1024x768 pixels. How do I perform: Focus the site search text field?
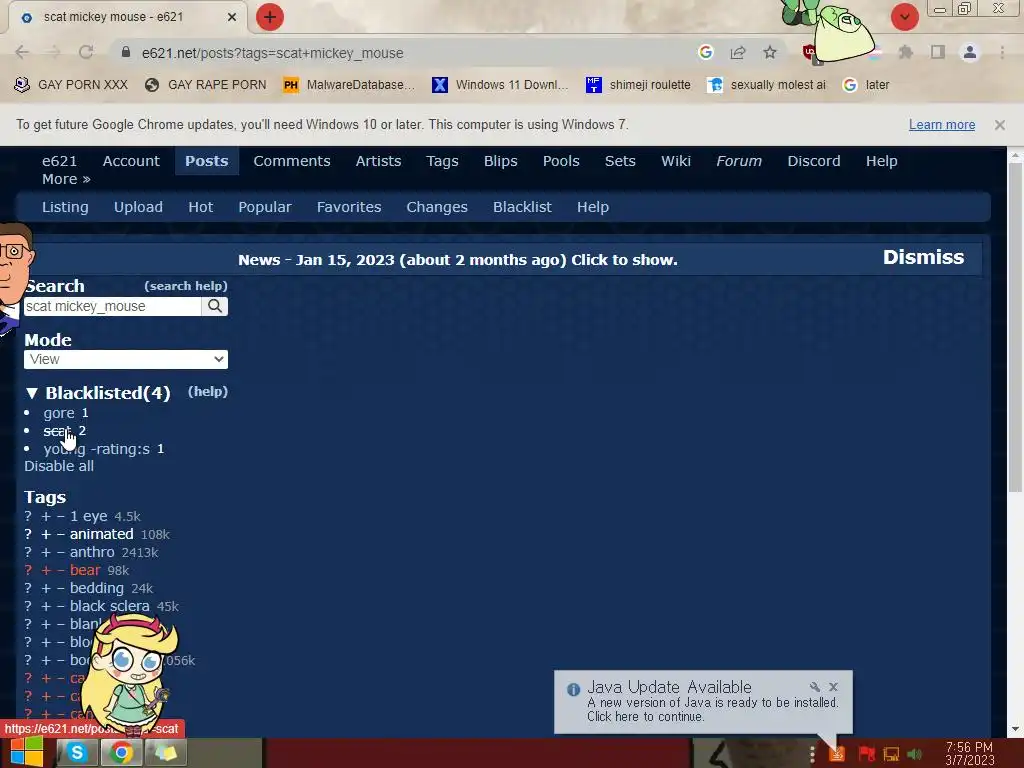(113, 306)
